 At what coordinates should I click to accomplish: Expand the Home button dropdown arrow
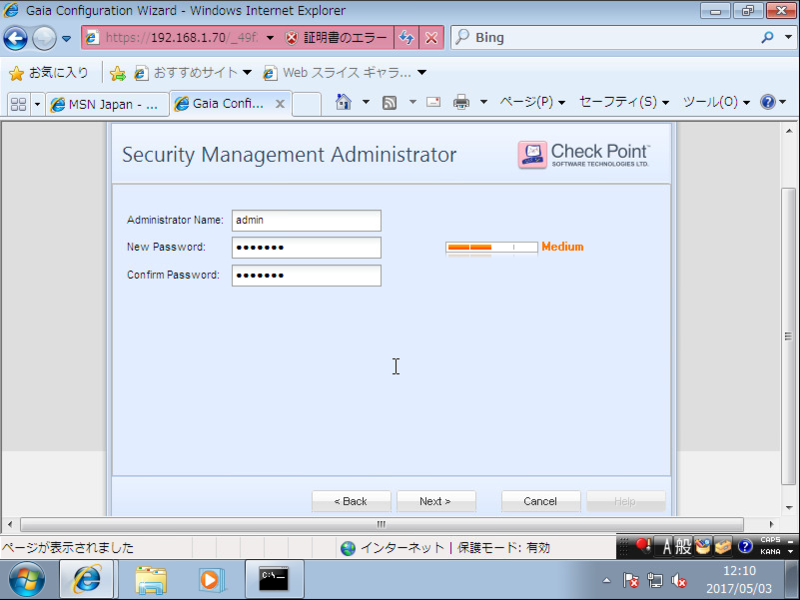tap(366, 102)
